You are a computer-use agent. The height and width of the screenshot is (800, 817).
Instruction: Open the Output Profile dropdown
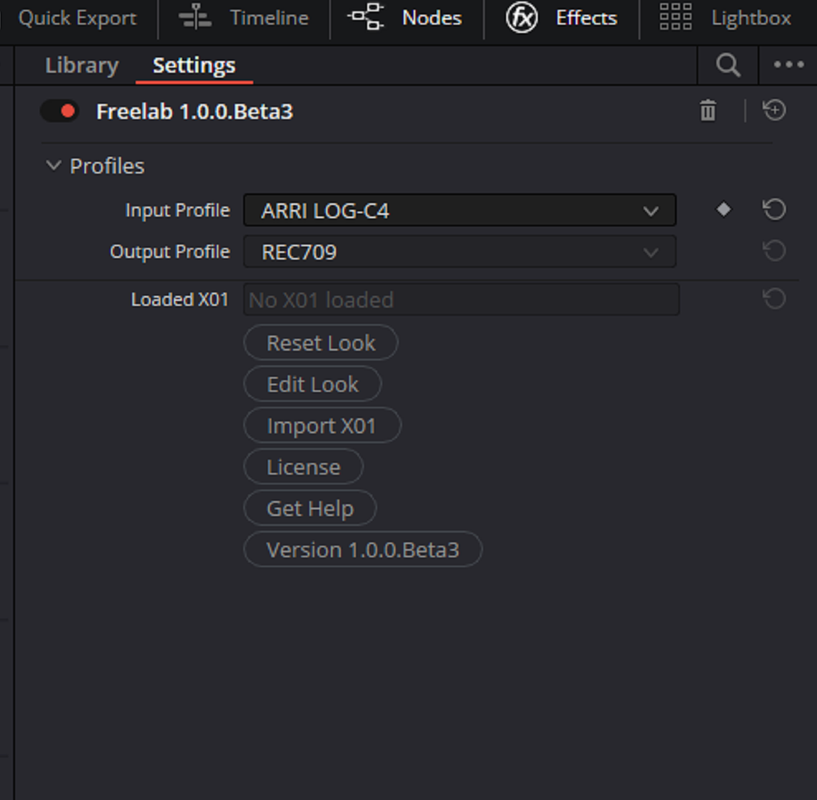click(x=460, y=252)
